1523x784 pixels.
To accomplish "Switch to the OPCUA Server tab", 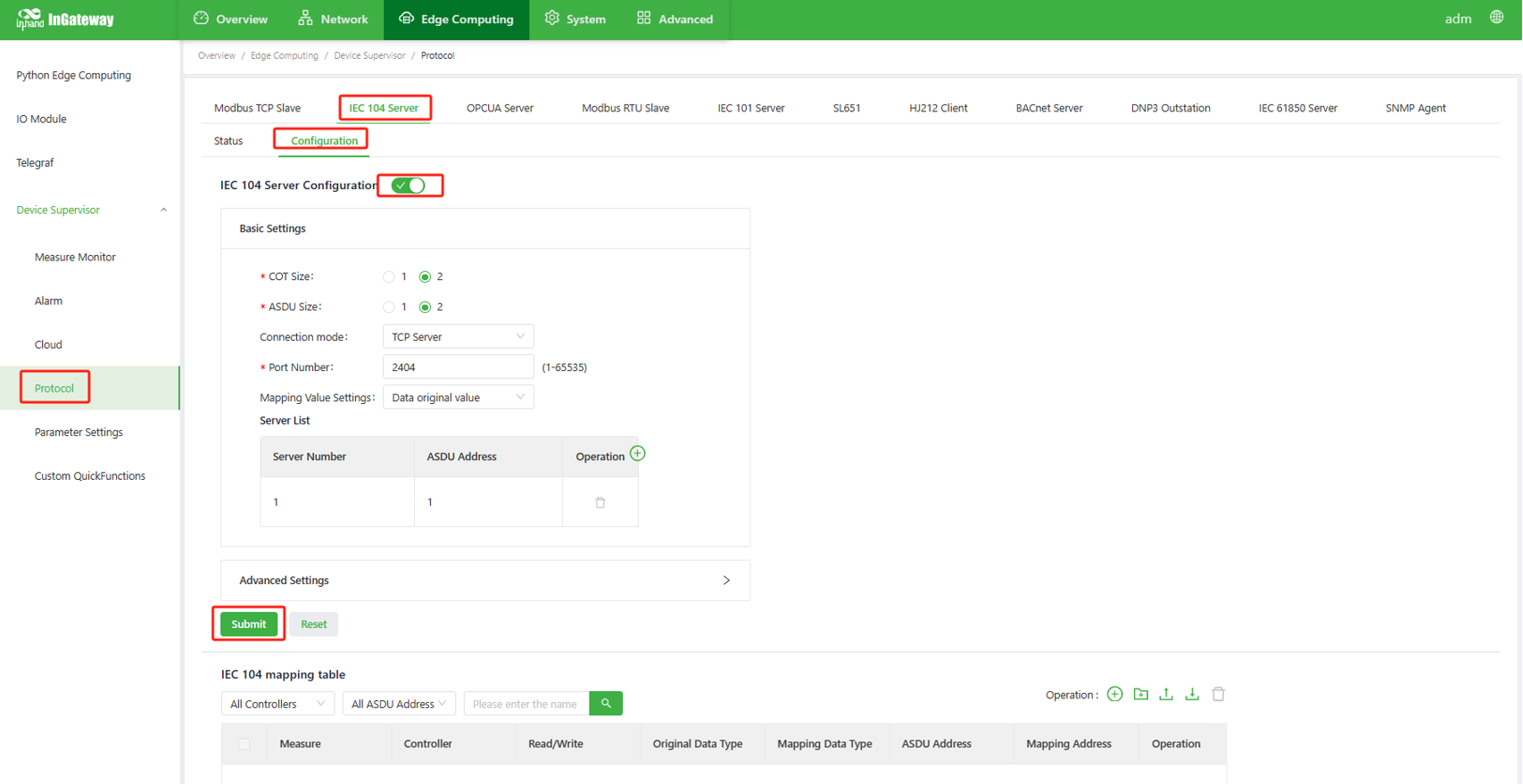I will tap(500, 108).
